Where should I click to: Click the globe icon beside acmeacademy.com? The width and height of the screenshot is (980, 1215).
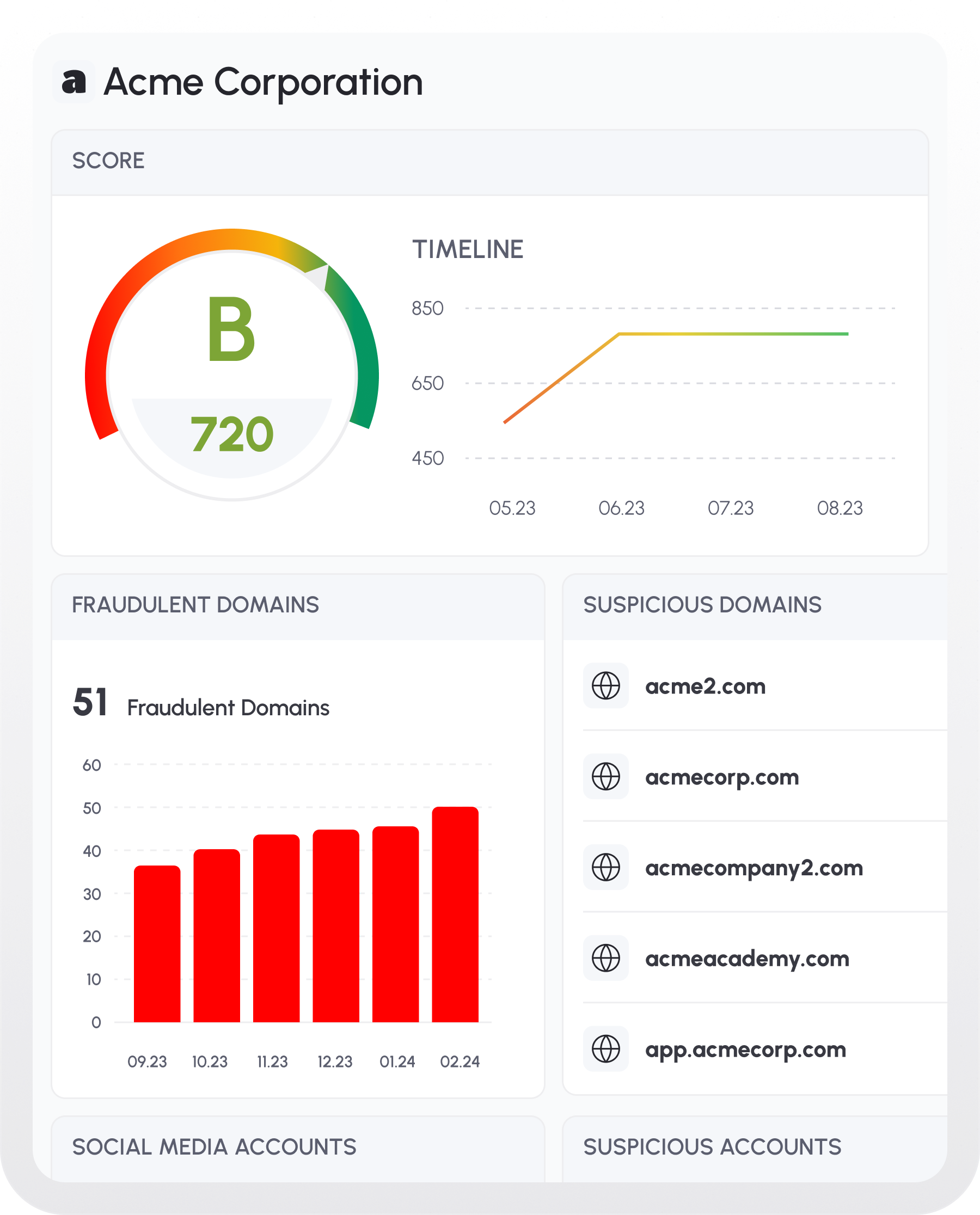pos(606,958)
